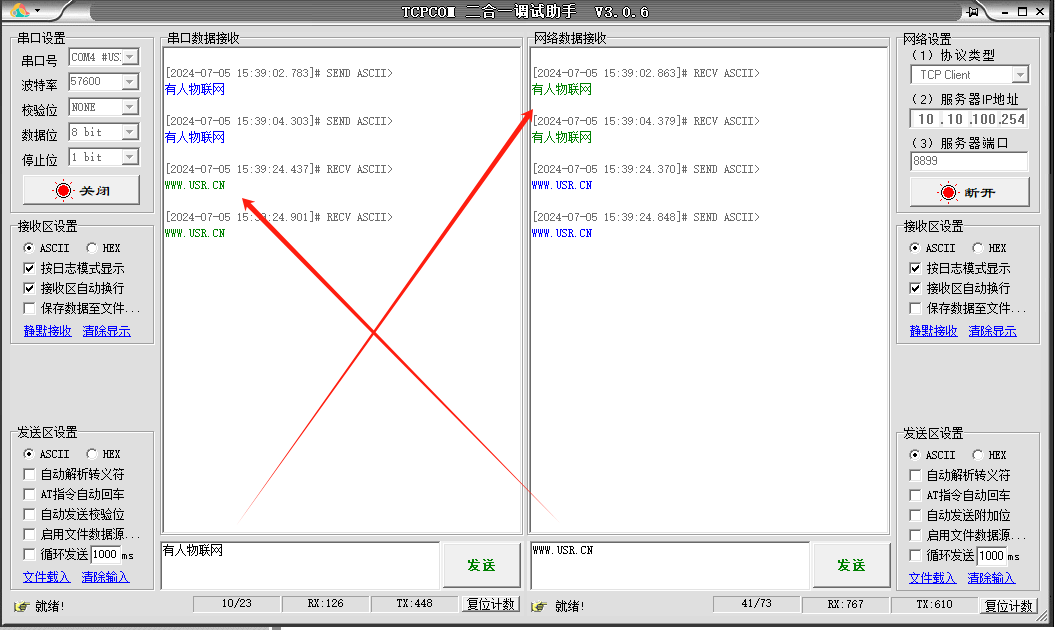The image size is (1055, 630).
Task: Click serial clear display link
Action: pyautogui.click(x=106, y=330)
